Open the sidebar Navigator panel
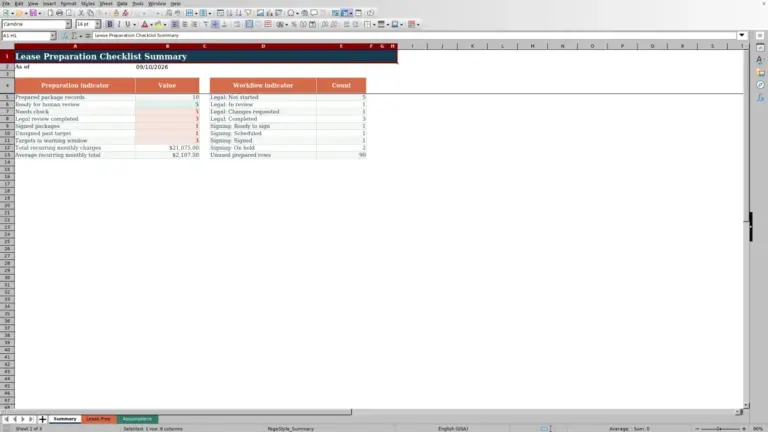768x432 pixels. coord(760,85)
